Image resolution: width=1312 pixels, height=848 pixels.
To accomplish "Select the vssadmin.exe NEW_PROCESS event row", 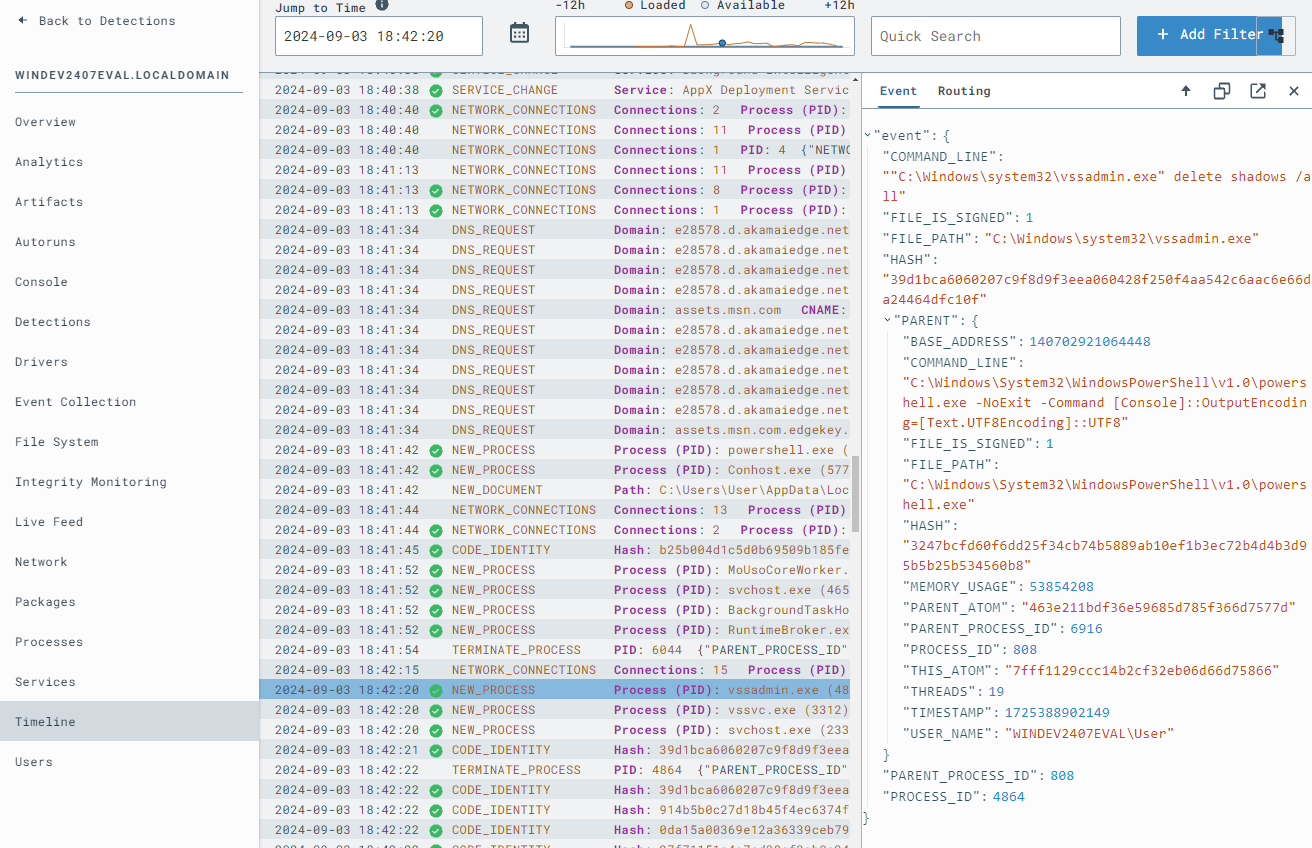I will tap(554, 690).
